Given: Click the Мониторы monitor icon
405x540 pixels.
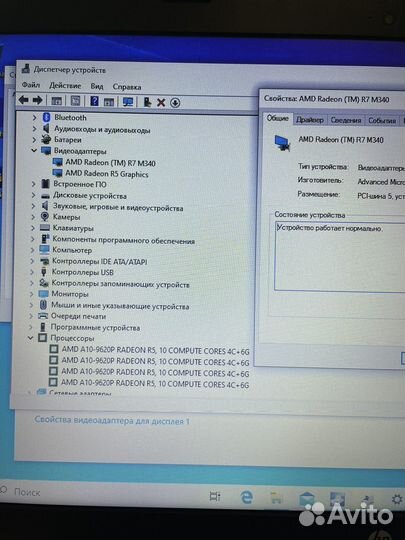Looking at the screenshot, I should coord(43,294).
